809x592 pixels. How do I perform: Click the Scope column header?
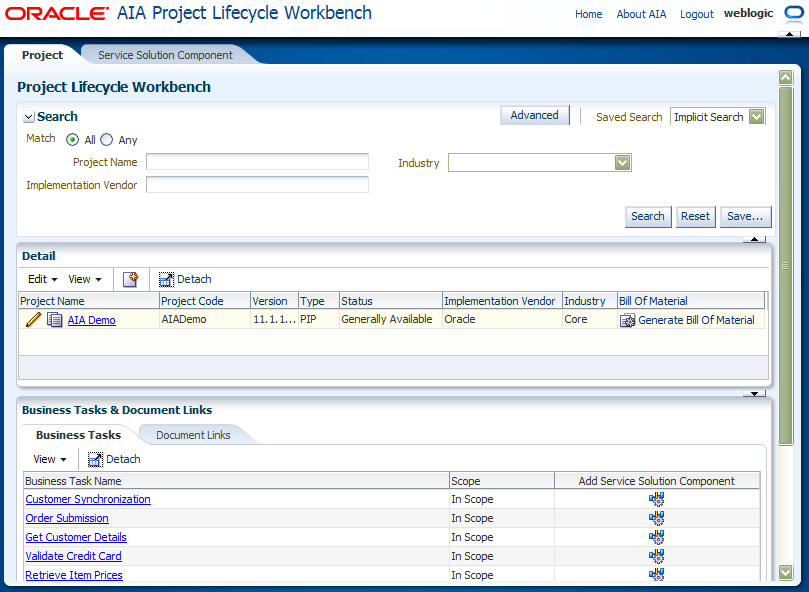(x=502, y=481)
